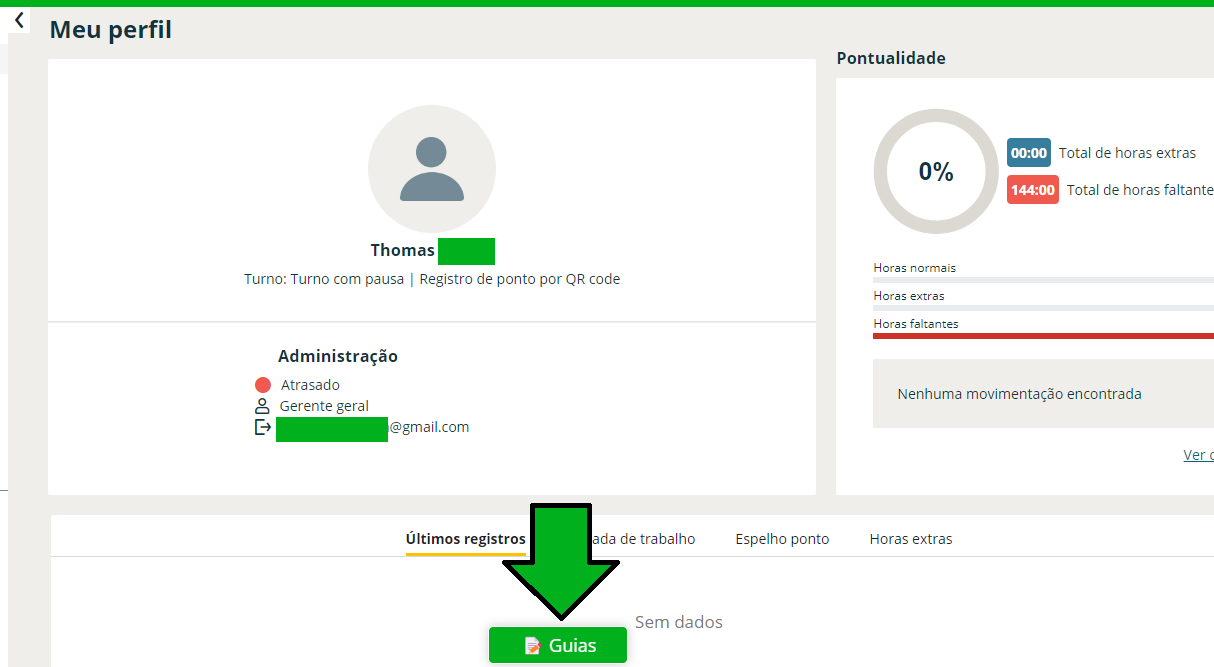Click the gmail.com email address text

(429, 427)
